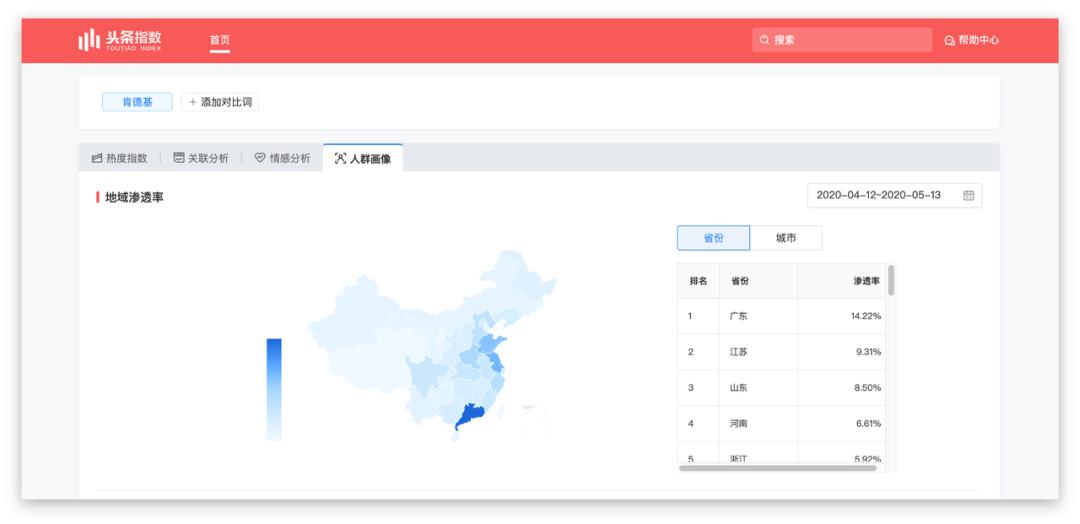This screenshot has width=1080, height=524.
Task: Switch the ranking to 城市
Action: point(786,238)
